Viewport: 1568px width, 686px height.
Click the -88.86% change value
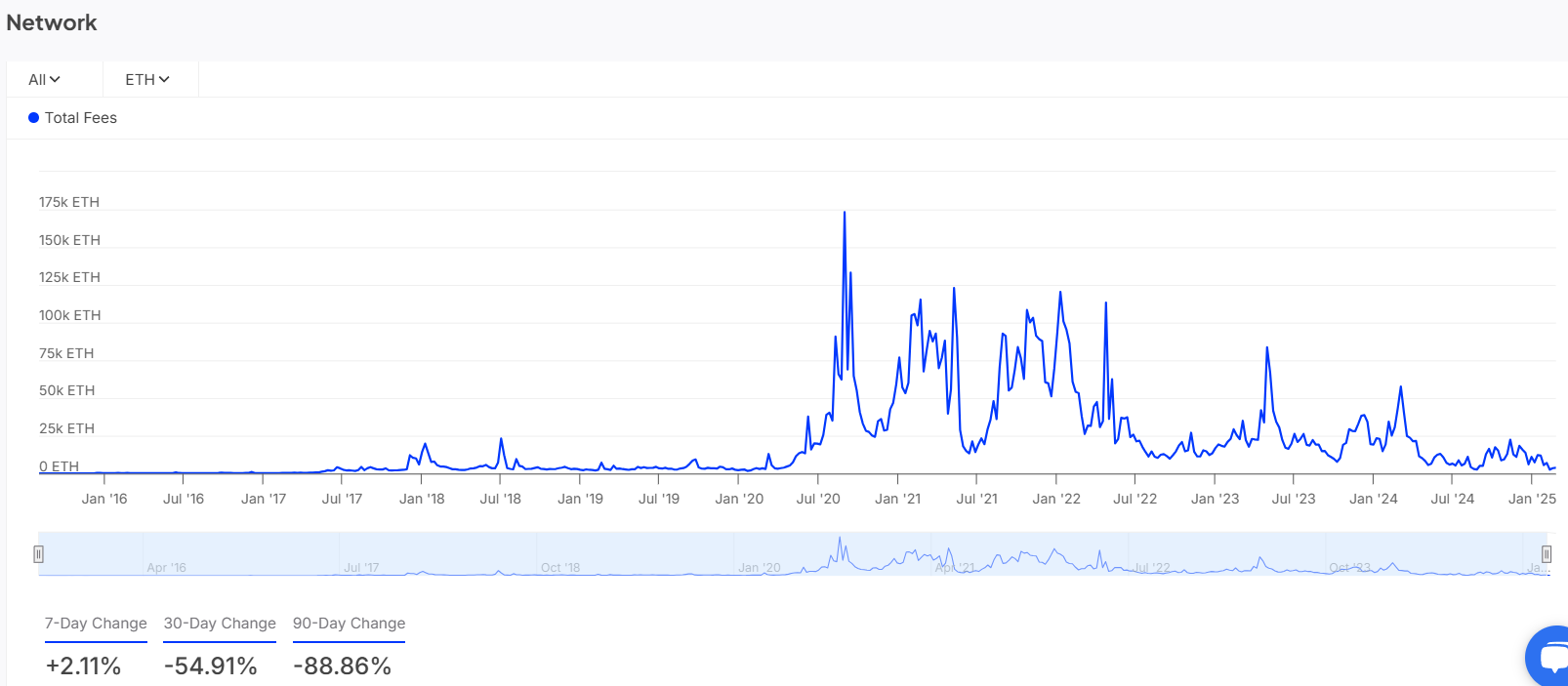click(x=342, y=666)
